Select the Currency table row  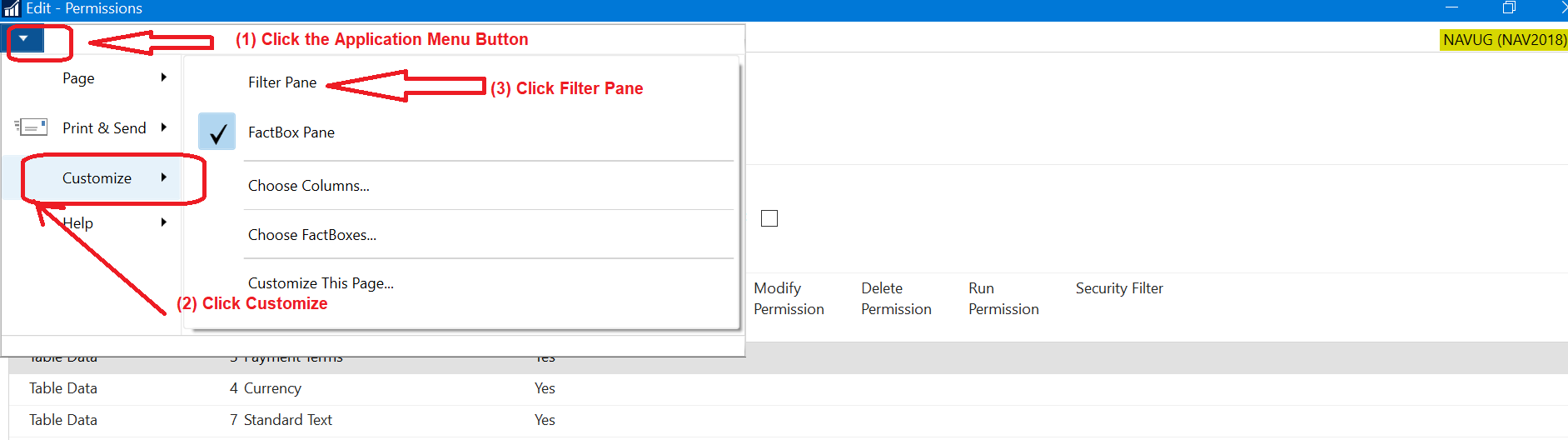(x=789, y=388)
